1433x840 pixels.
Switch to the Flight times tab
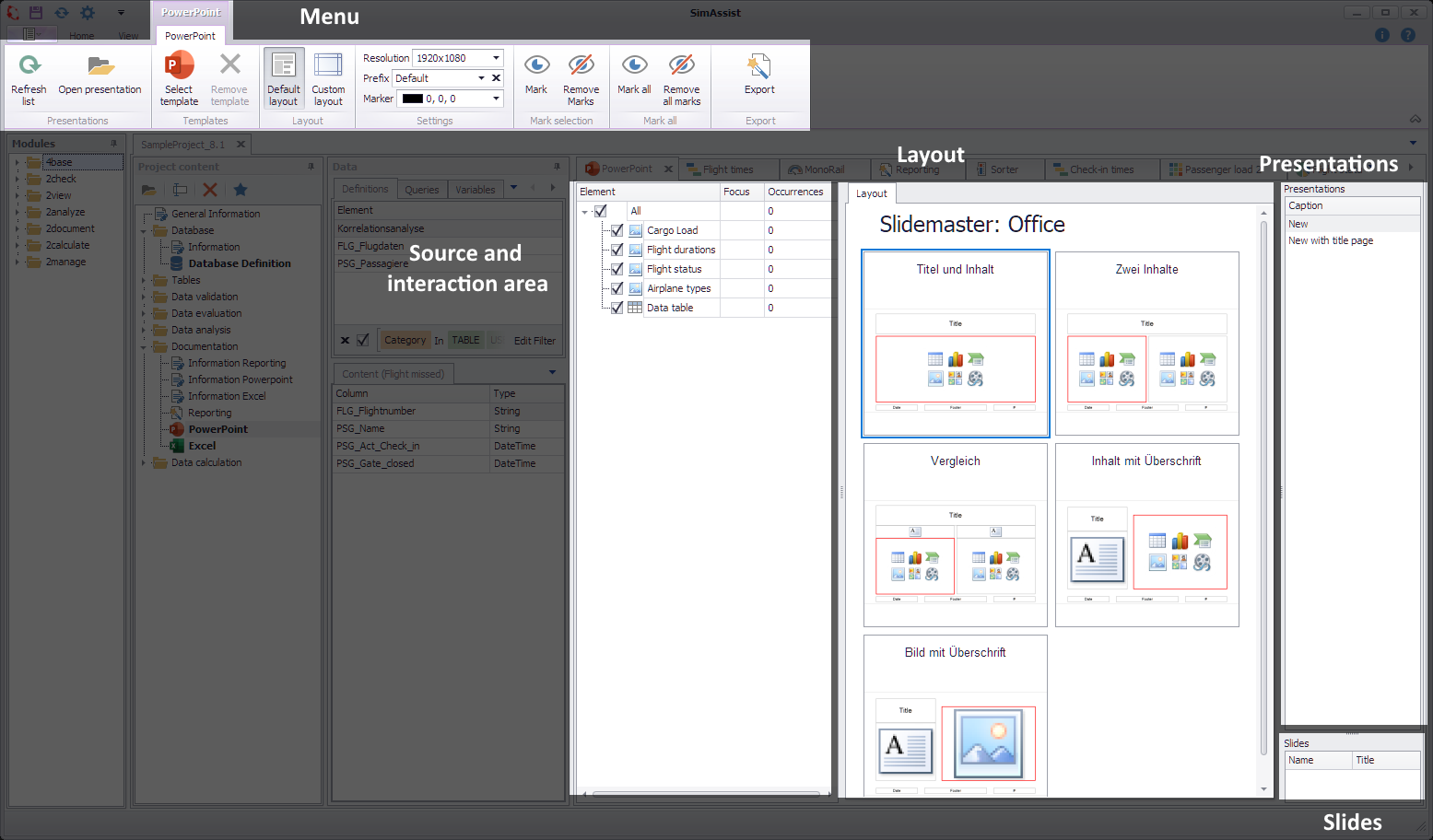[728, 169]
